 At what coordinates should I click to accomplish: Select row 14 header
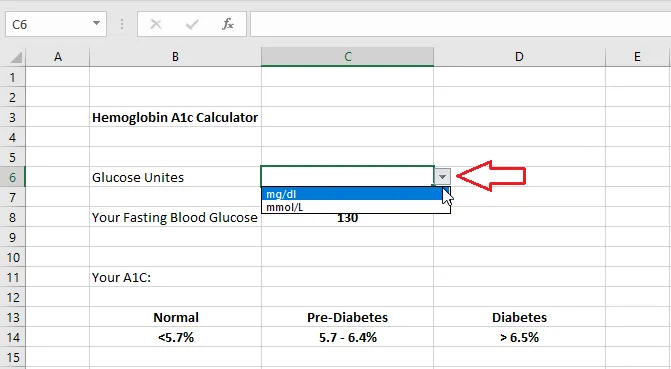pyautogui.click(x=13, y=337)
